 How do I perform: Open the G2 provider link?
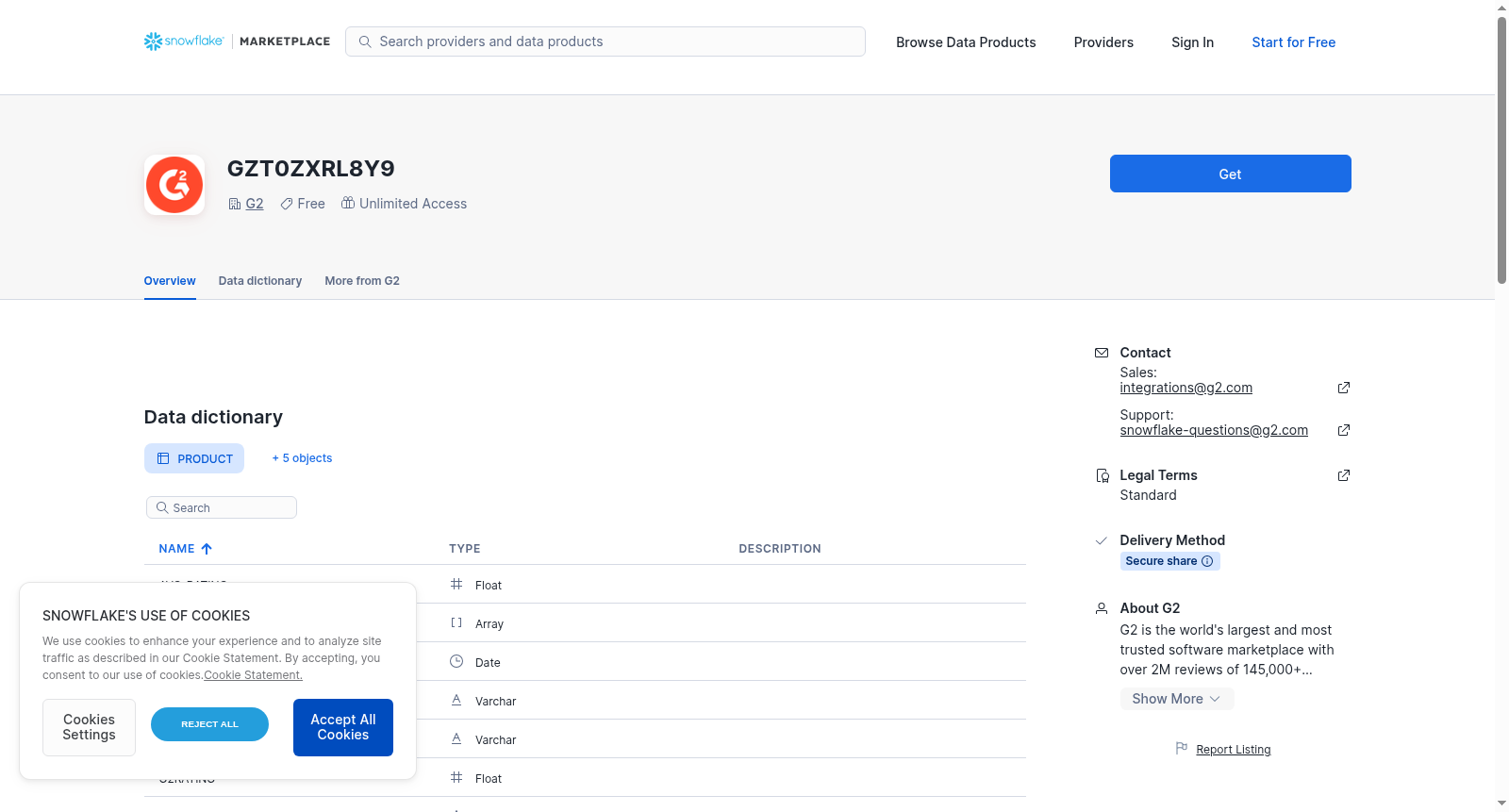255,204
